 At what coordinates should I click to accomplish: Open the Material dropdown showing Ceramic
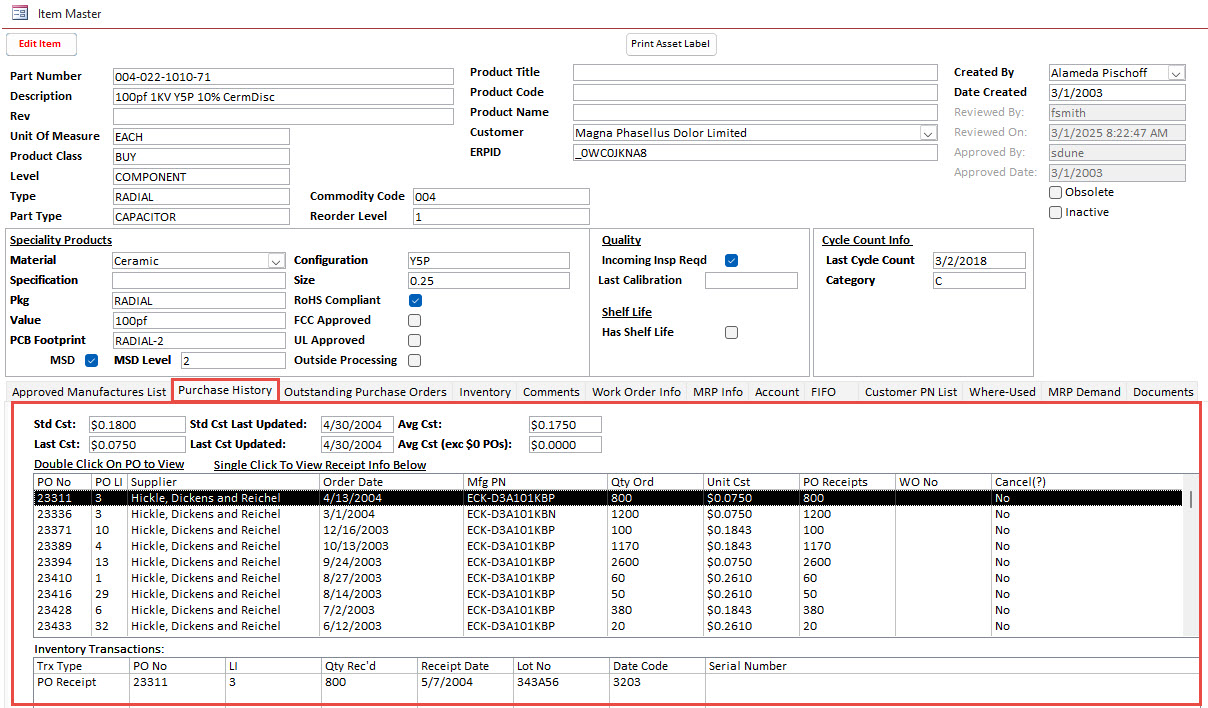point(278,260)
